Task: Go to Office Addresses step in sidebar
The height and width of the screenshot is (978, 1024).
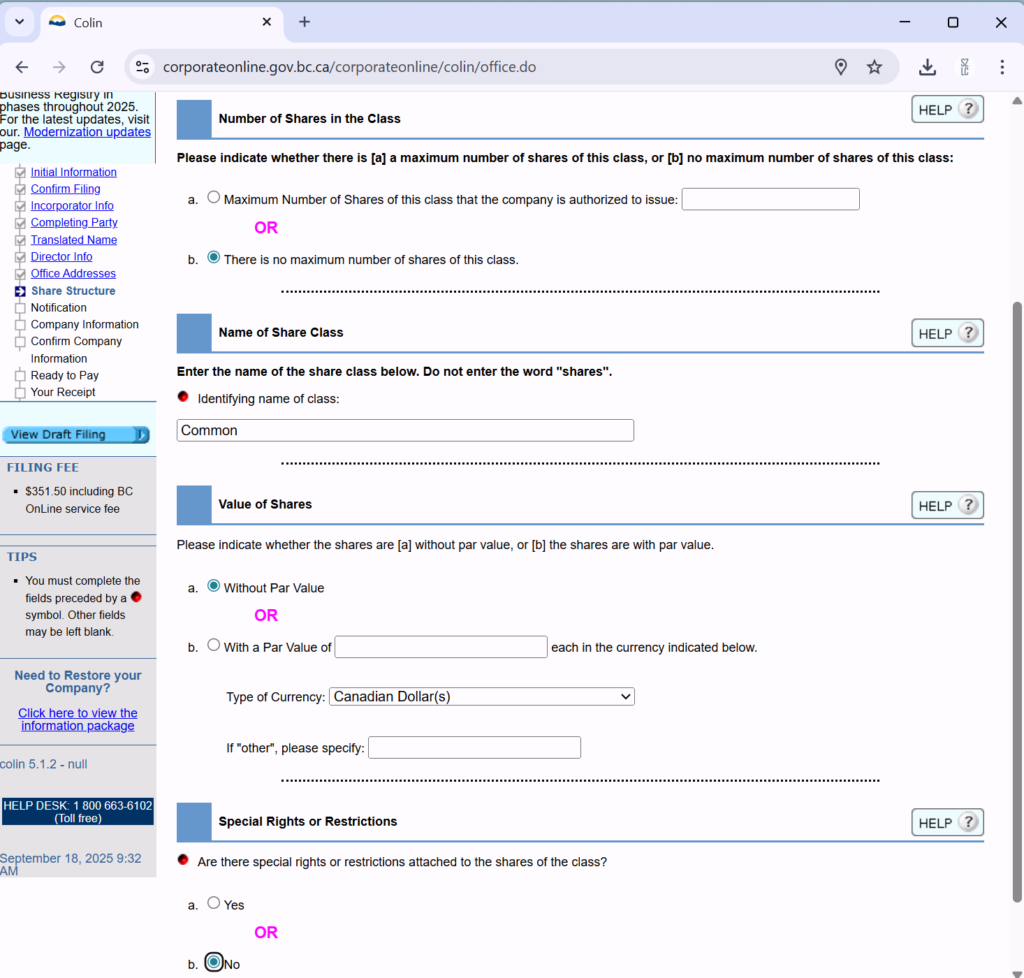Action: (x=73, y=274)
